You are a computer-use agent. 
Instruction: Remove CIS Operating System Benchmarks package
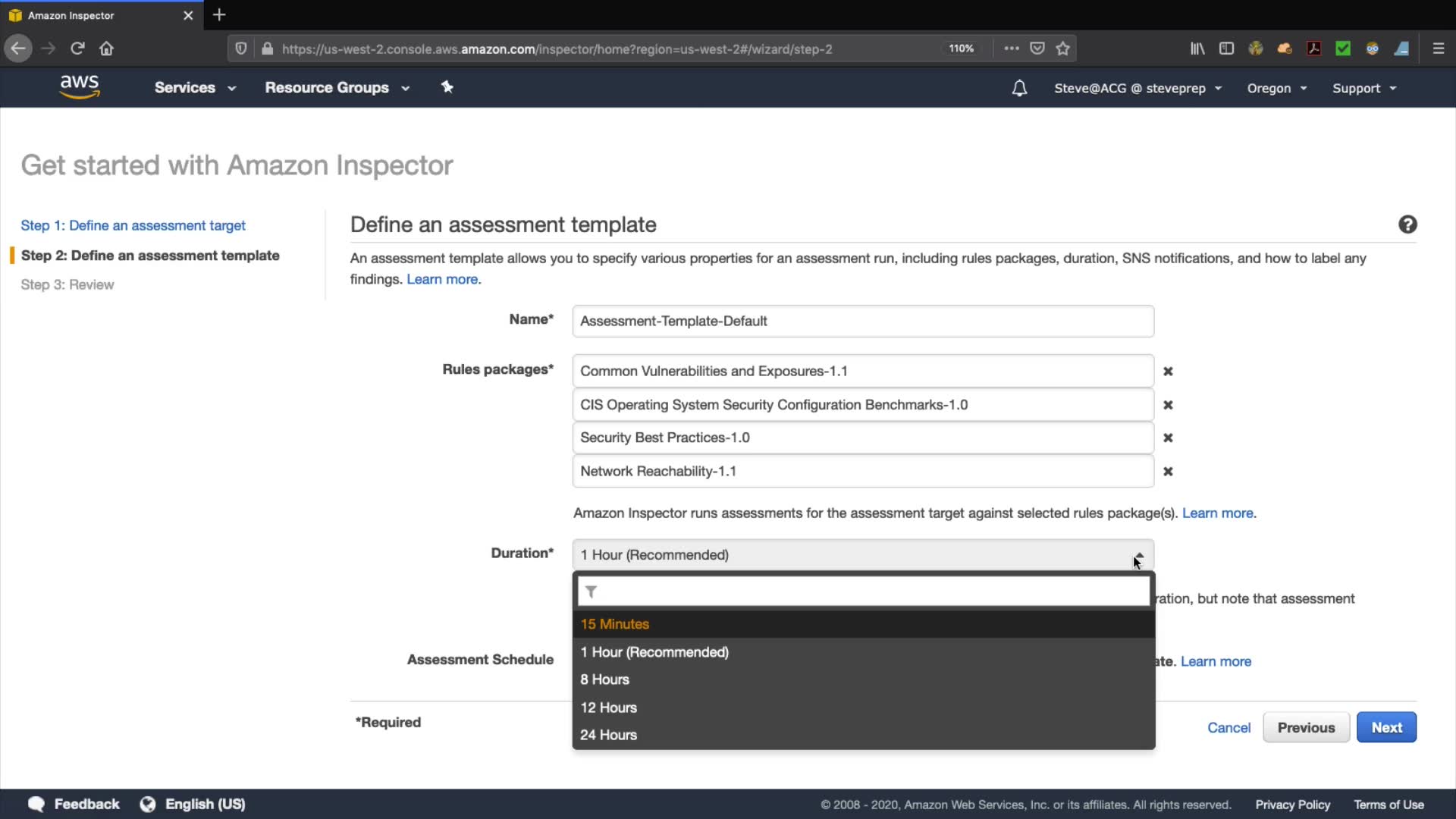coord(1168,405)
